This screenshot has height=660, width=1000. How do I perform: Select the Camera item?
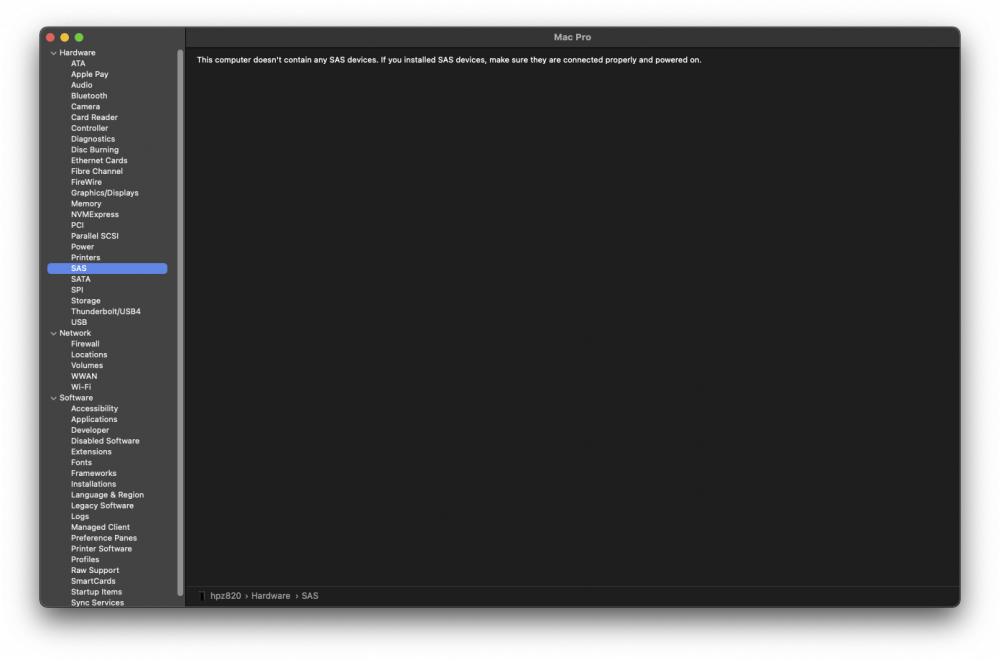(85, 106)
